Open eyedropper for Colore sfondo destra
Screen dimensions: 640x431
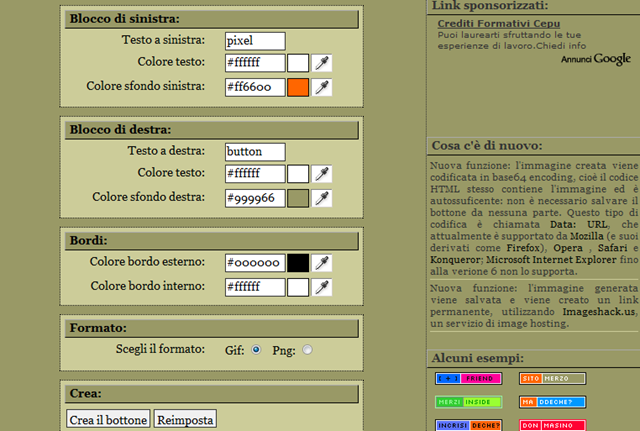(322, 198)
